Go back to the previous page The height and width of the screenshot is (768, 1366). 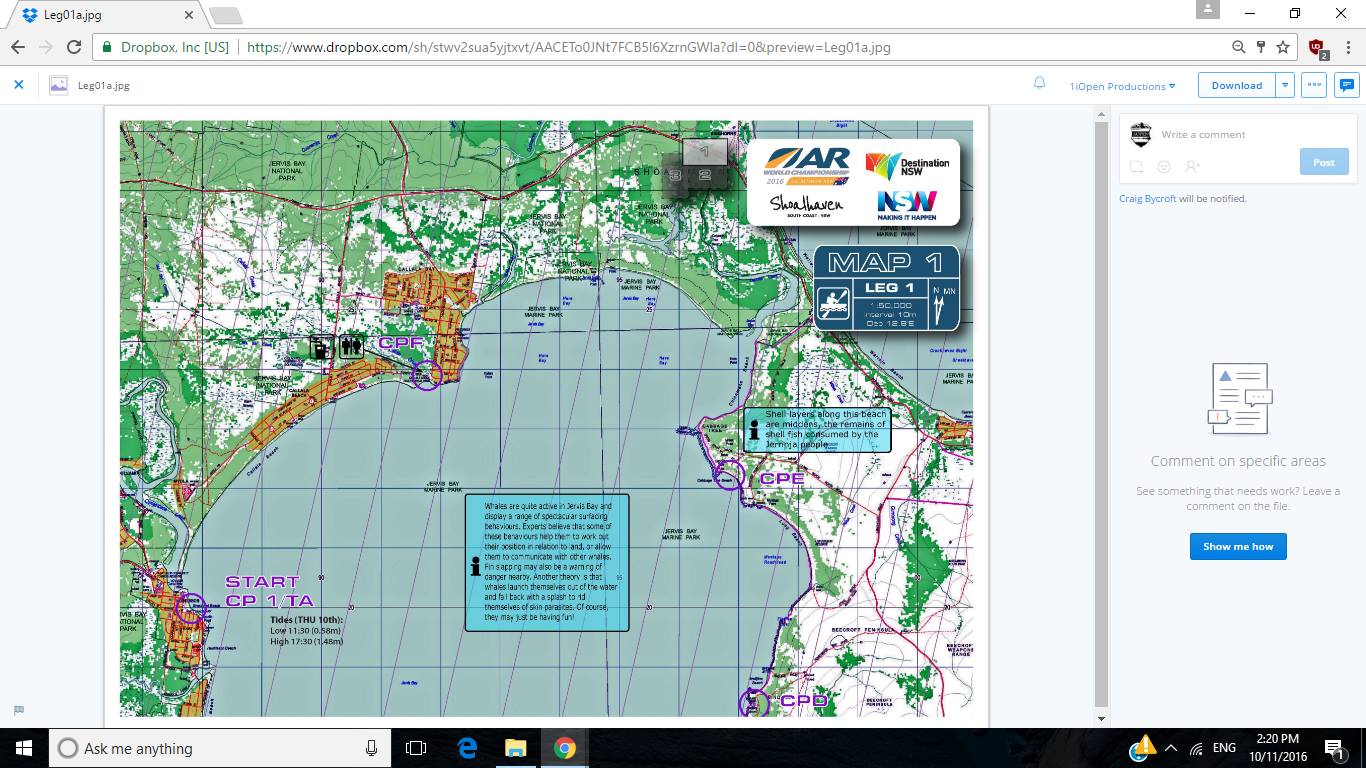coord(18,47)
